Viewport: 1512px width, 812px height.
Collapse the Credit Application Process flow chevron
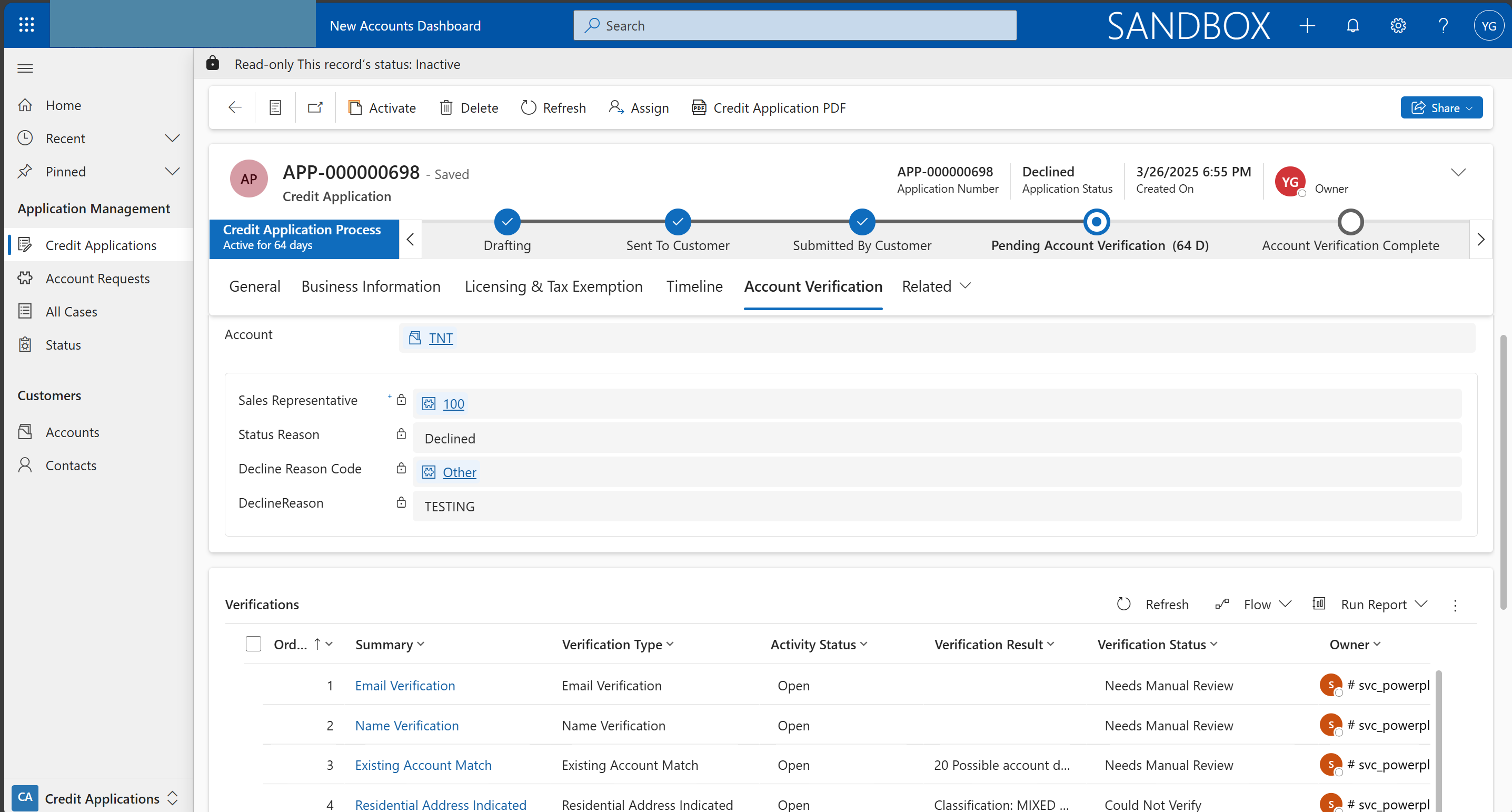point(410,240)
